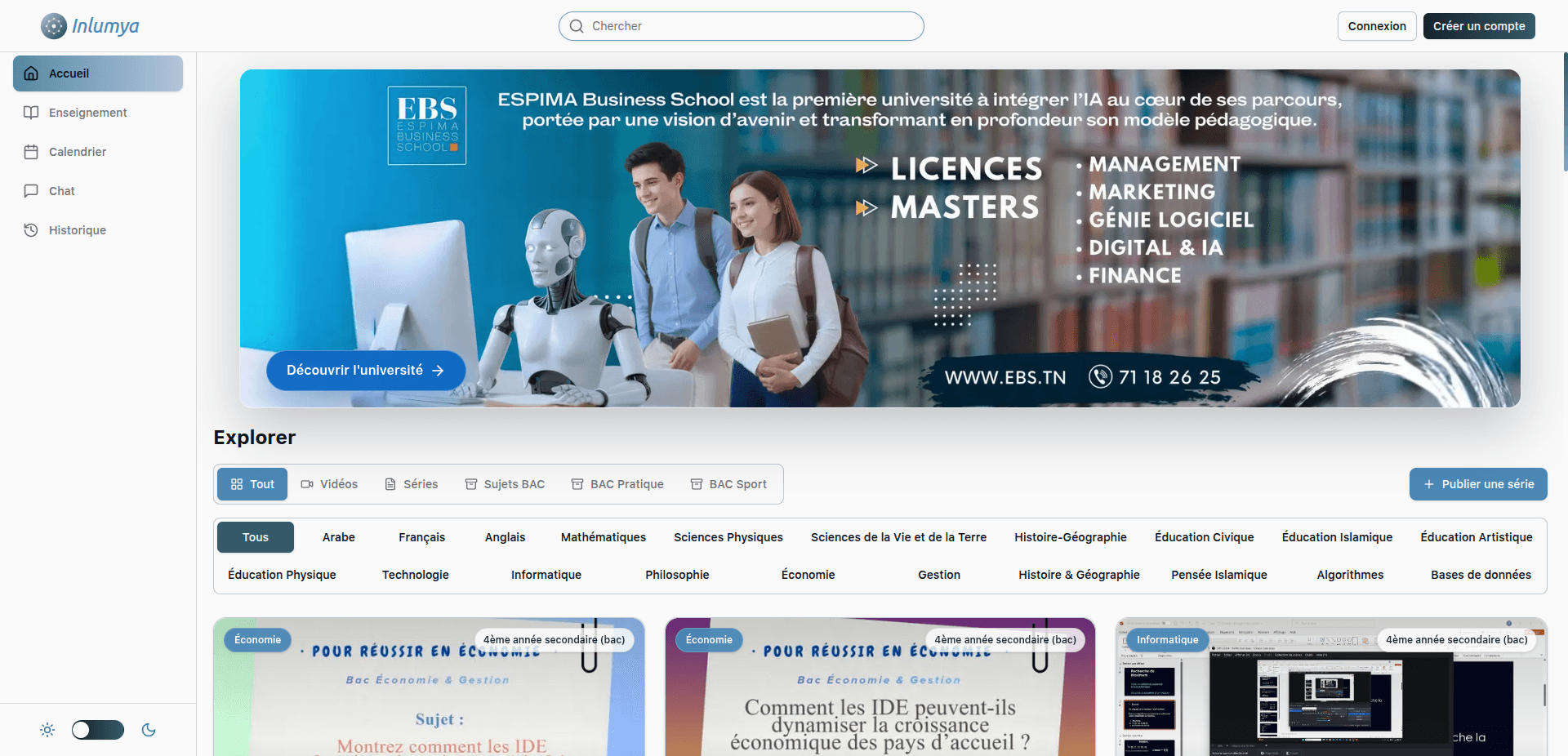Filter by Sciences Physiques subject
The image size is (1568, 756).
pos(728,537)
